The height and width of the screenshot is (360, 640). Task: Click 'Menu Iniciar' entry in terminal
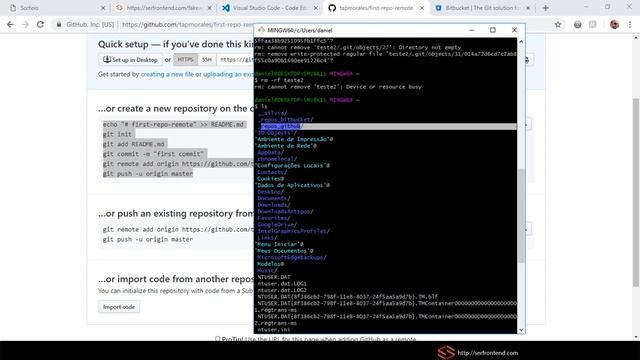(279, 244)
